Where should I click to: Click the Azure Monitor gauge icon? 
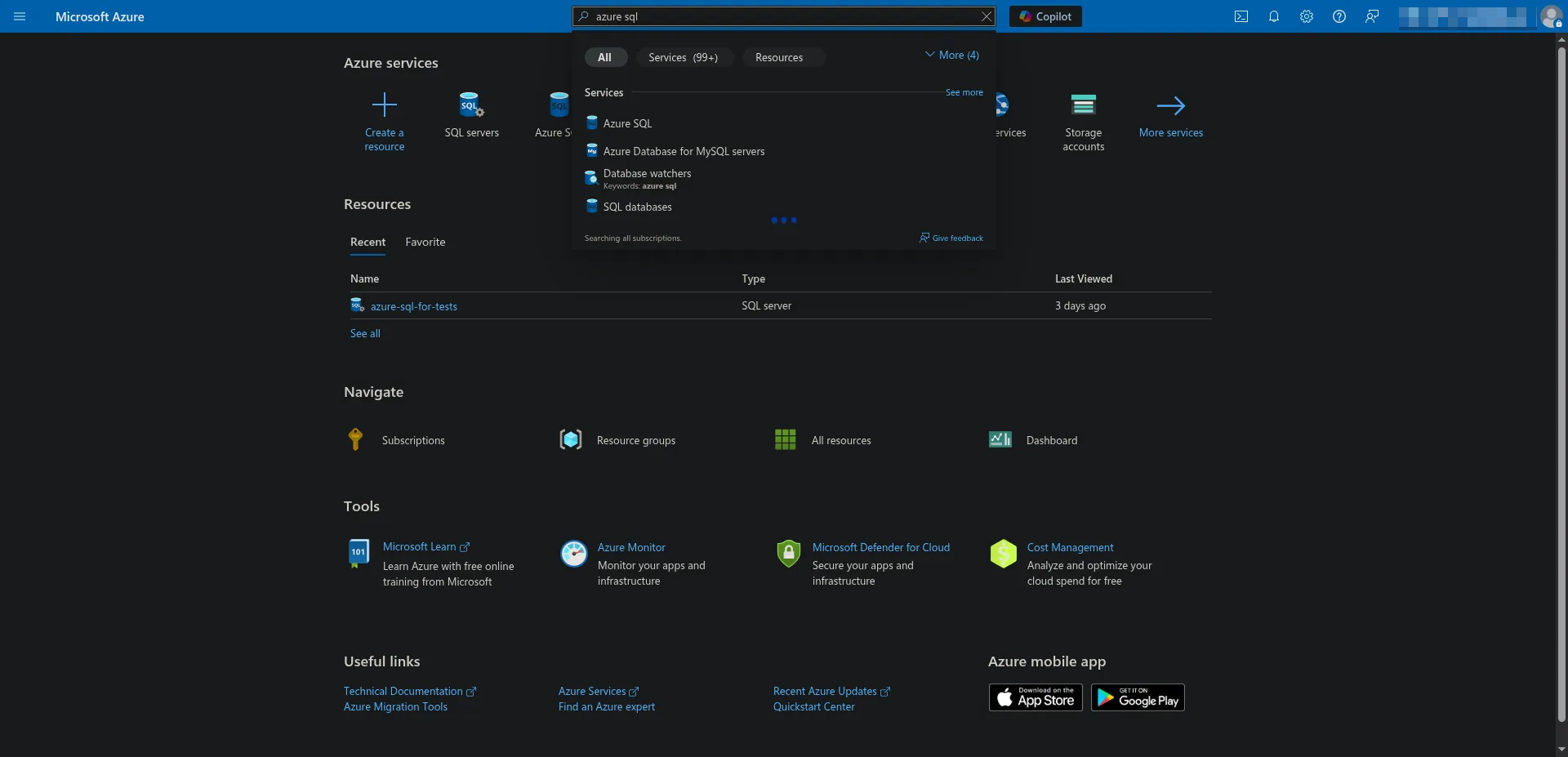(x=573, y=553)
